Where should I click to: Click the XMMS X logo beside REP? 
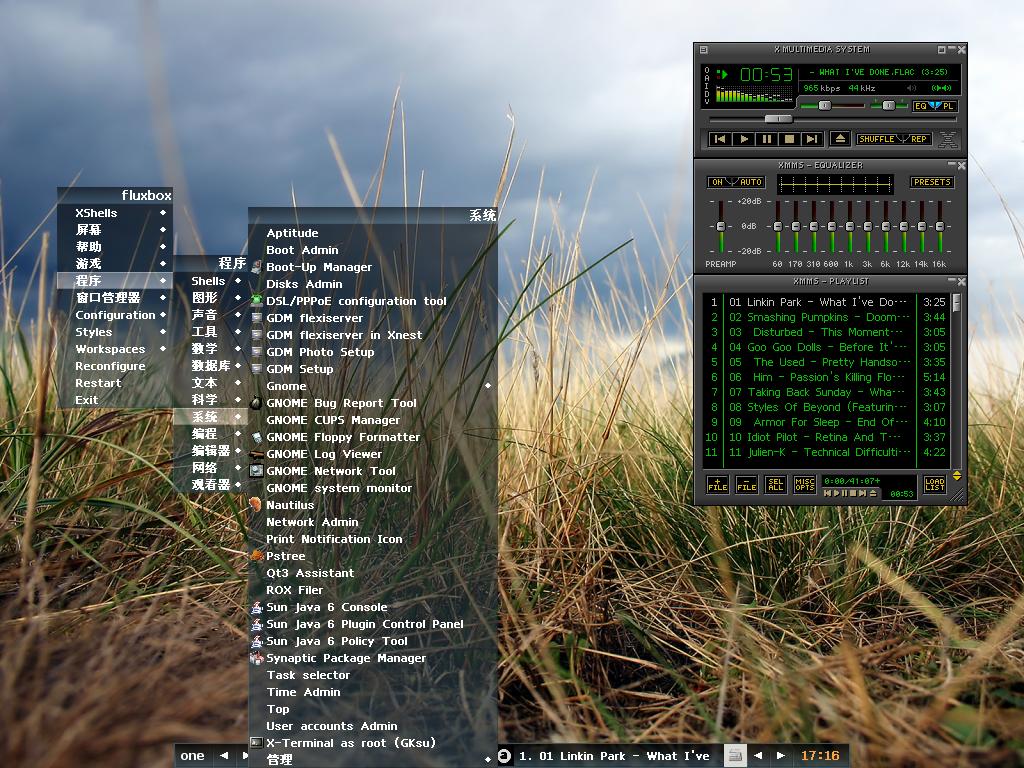[948, 139]
